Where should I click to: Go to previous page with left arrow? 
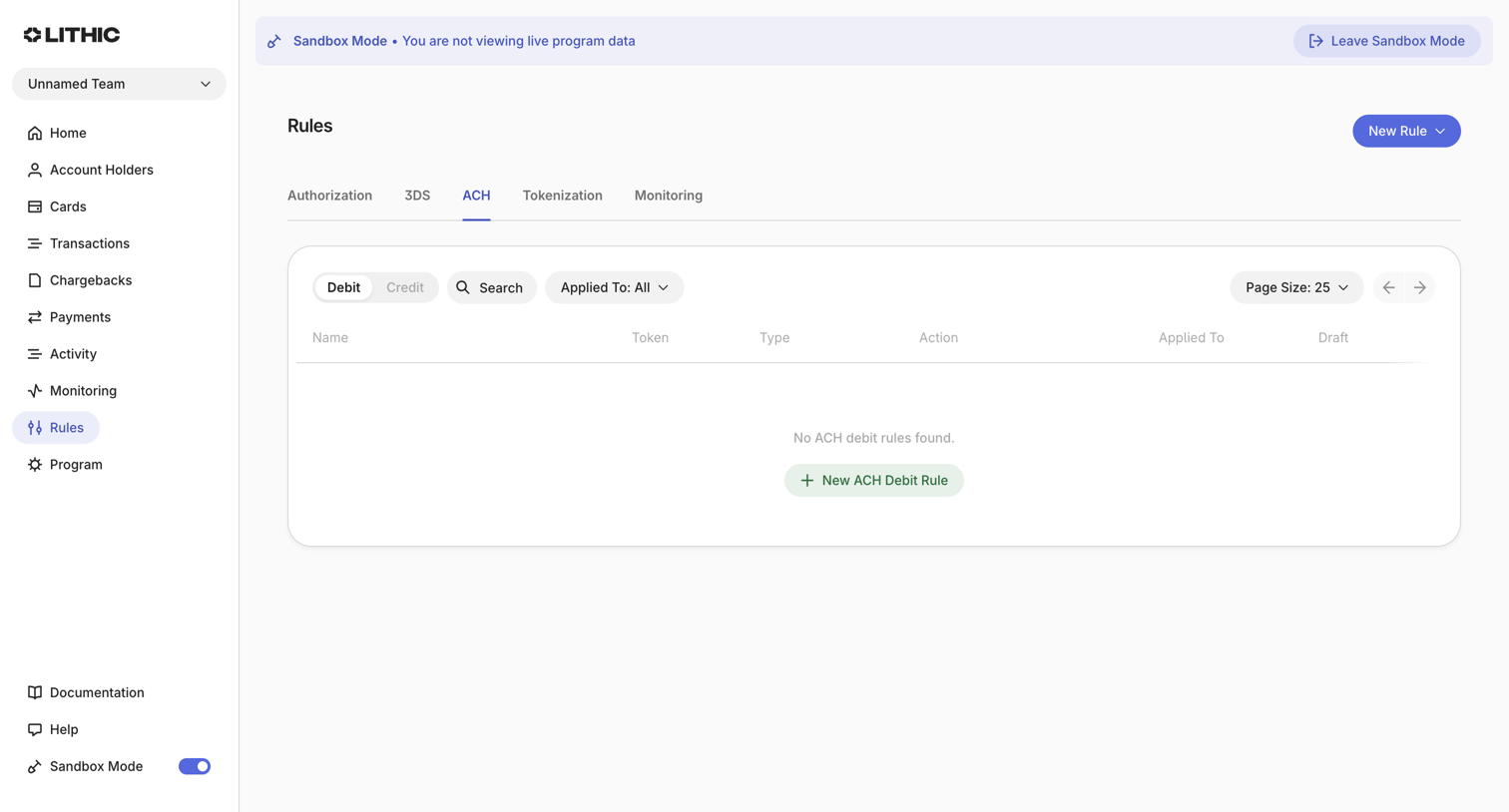(x=1388, y=287)
